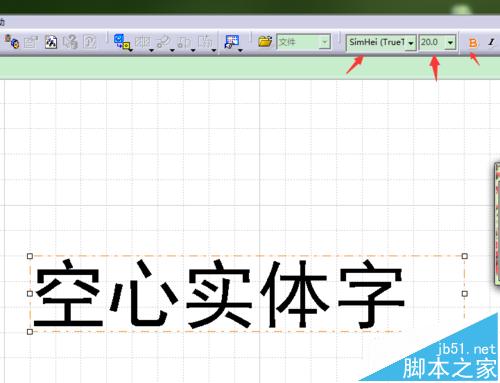Expand the SimHei font name dropdown arrow
This screenshot has width=500, height=383.
pos(411,43)
